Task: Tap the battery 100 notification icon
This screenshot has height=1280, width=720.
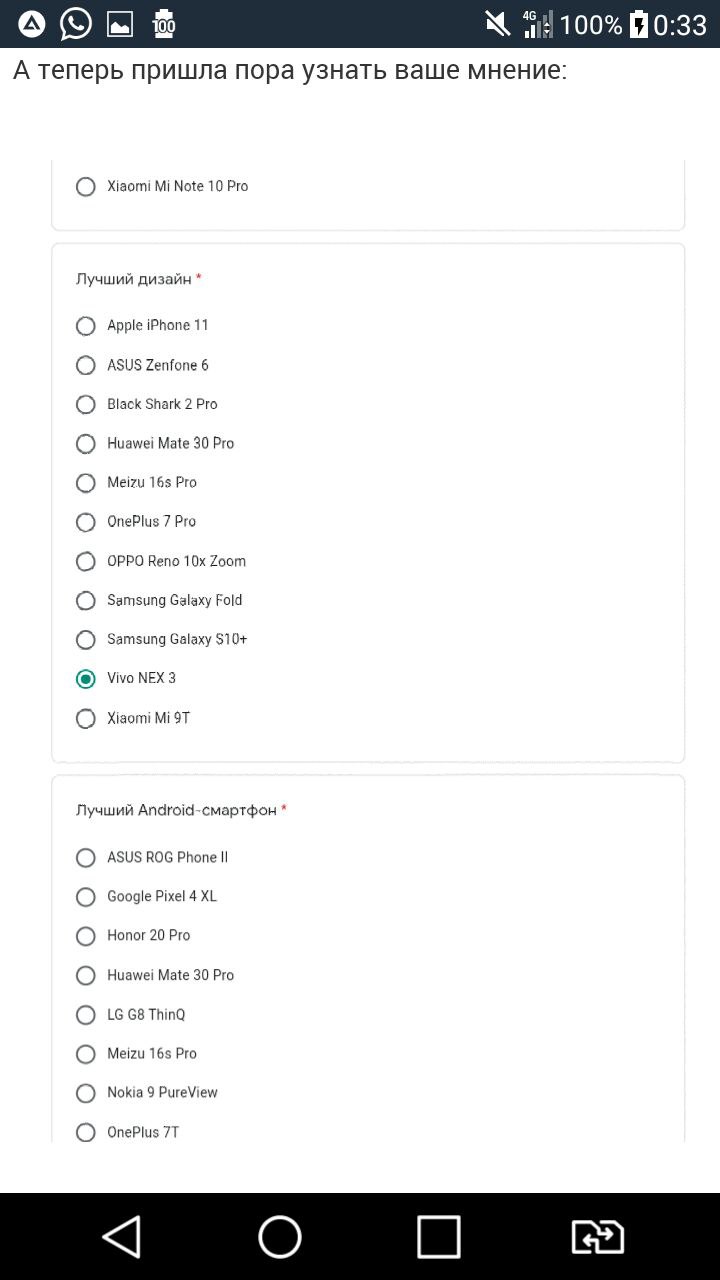Action: (x=164, y=24)
